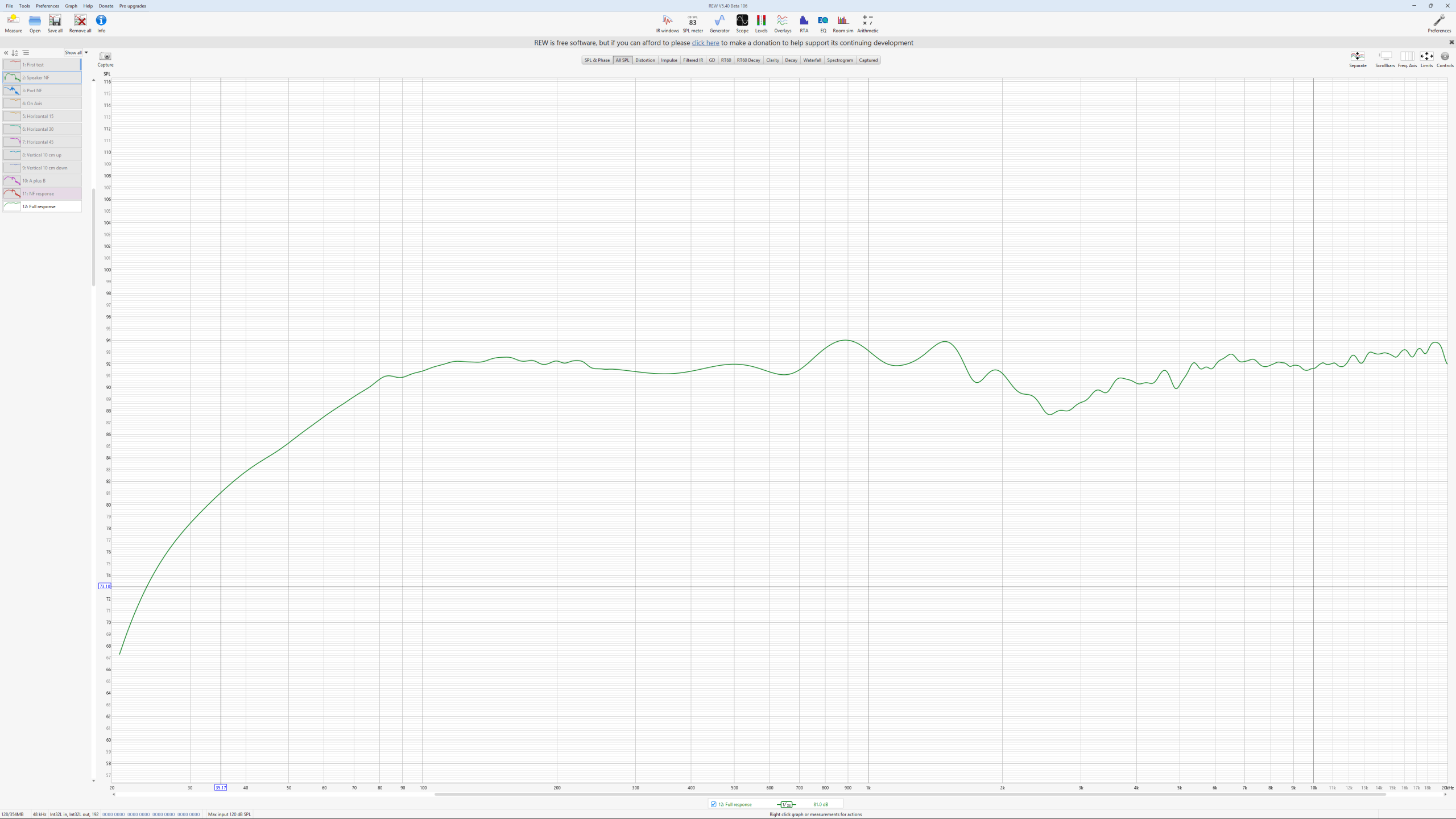Open the Show all dropdown arrow
This screenshot has width=1456, height=819.
tap(86, 52)
